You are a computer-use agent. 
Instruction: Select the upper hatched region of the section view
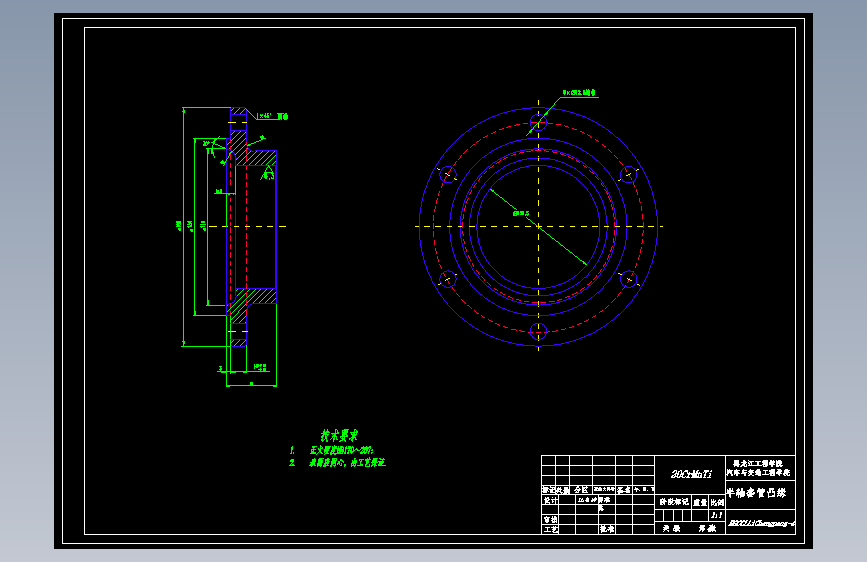tap(253, 148)
